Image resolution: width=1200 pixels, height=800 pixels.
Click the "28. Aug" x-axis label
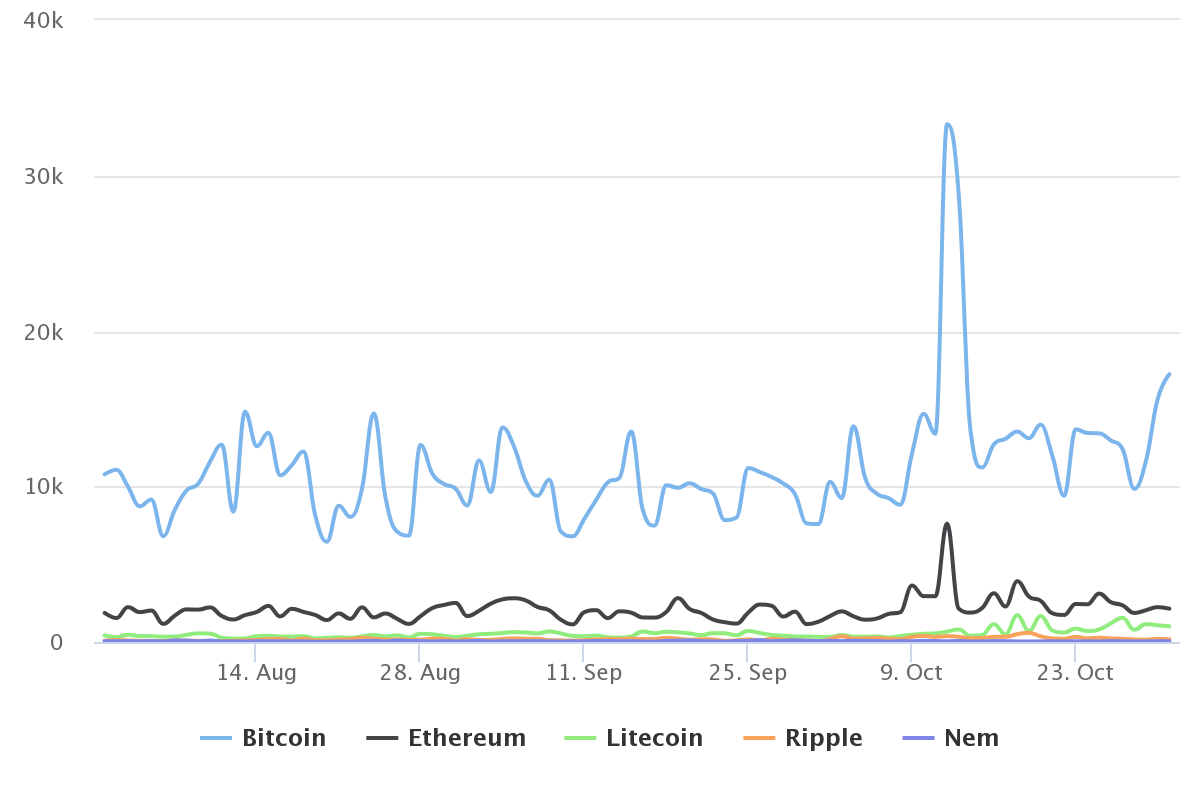coord(421,673)
